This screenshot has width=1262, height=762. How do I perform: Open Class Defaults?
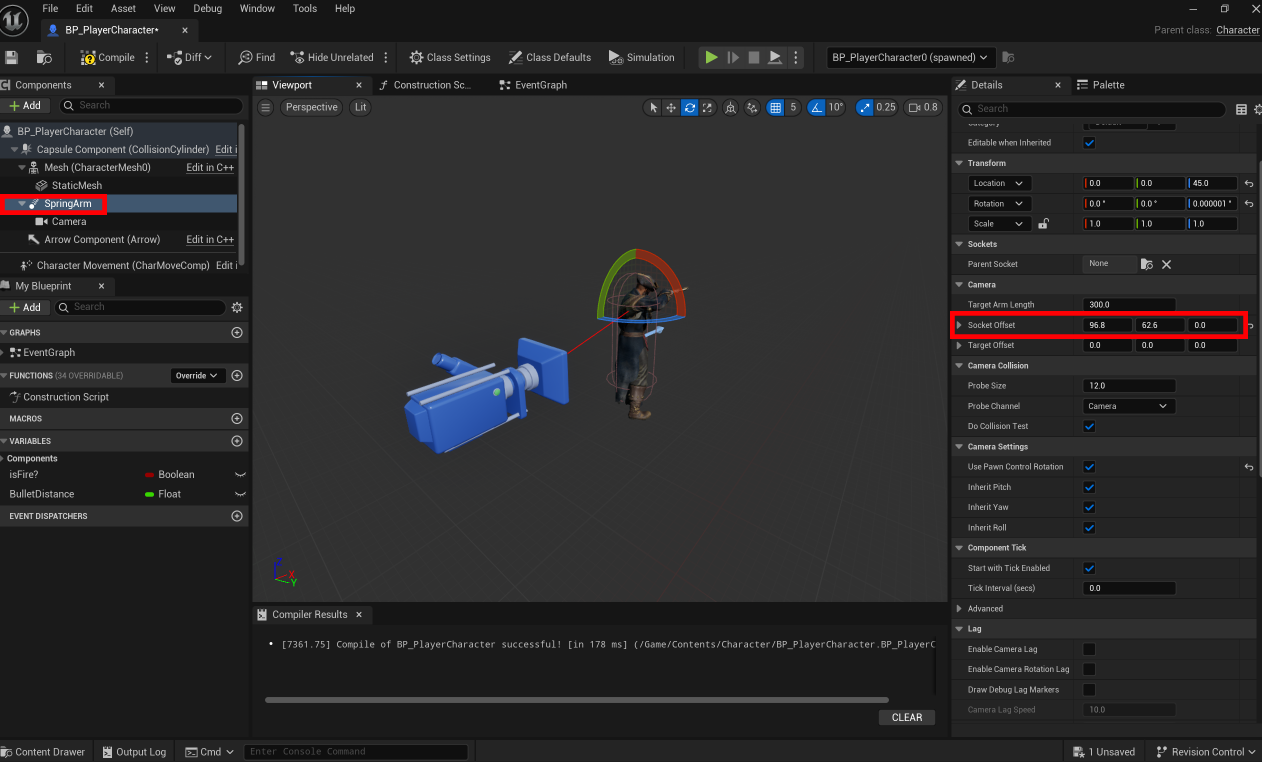[549, 58]
